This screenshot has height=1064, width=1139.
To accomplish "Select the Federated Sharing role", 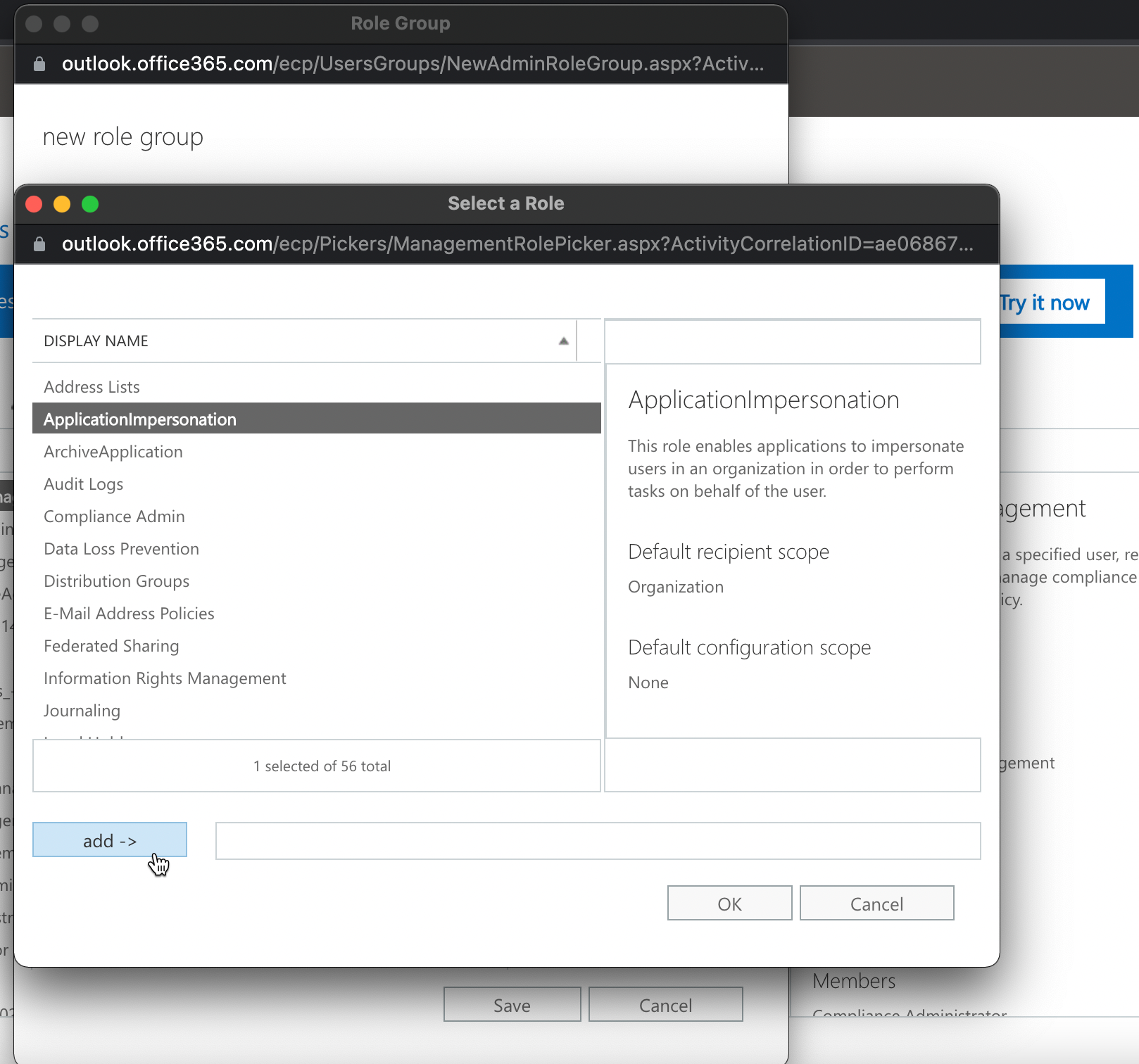I will (111, 646).
